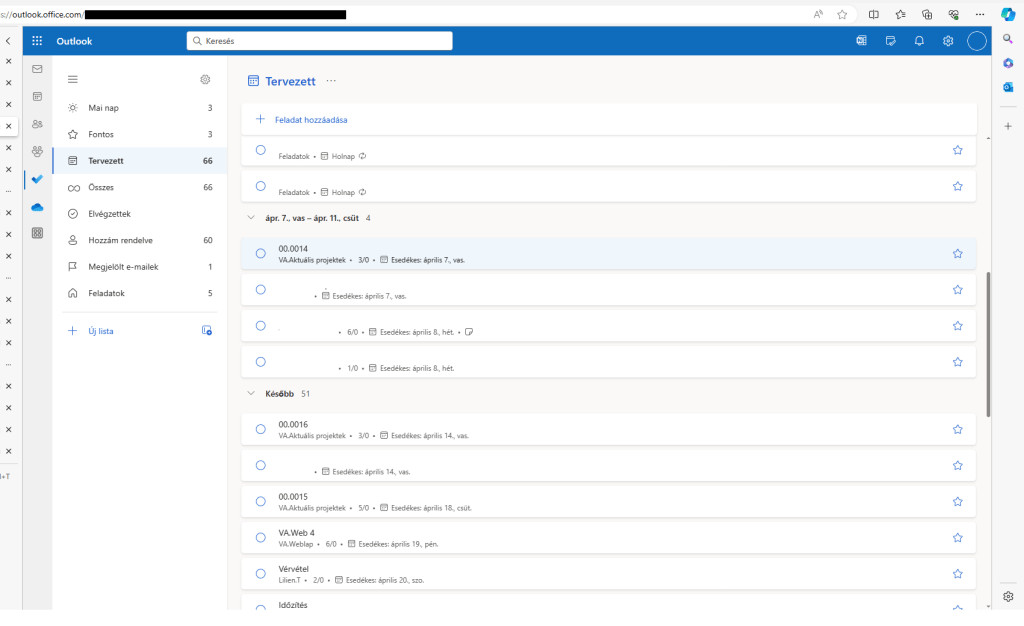The image size is (1024, 626).
Task: Mark task 00.0014 as important with star
Action: click(957, 254)
